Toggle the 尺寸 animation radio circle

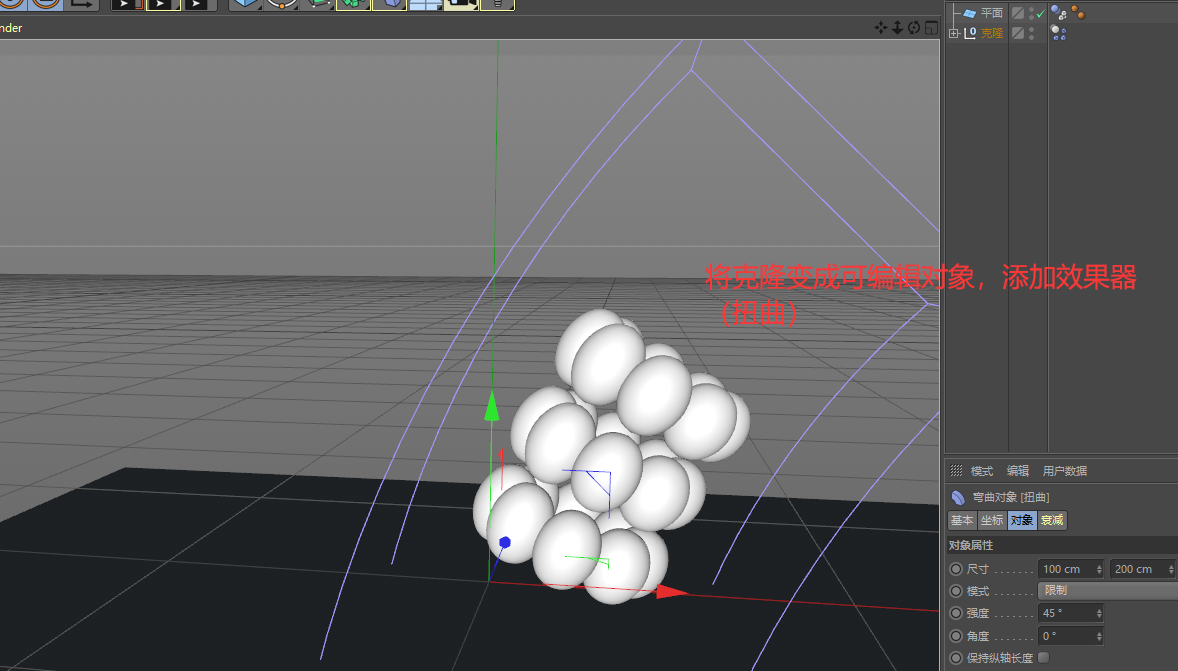click(x=956, y=569)
